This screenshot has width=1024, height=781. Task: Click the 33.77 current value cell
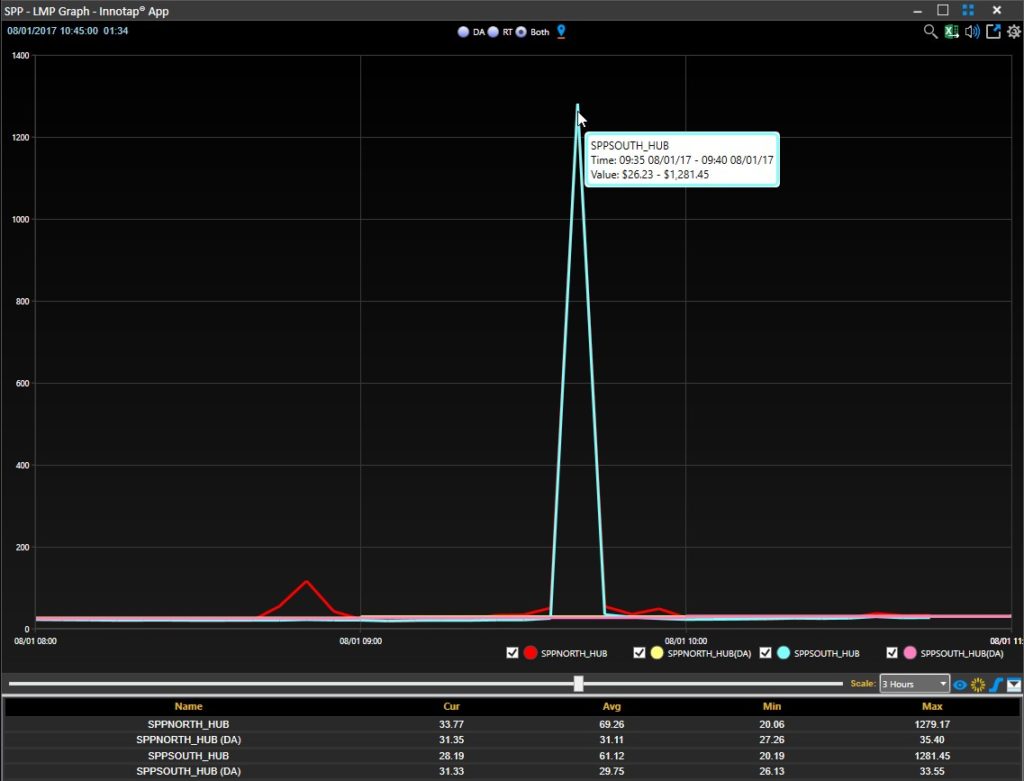(451, 724)
